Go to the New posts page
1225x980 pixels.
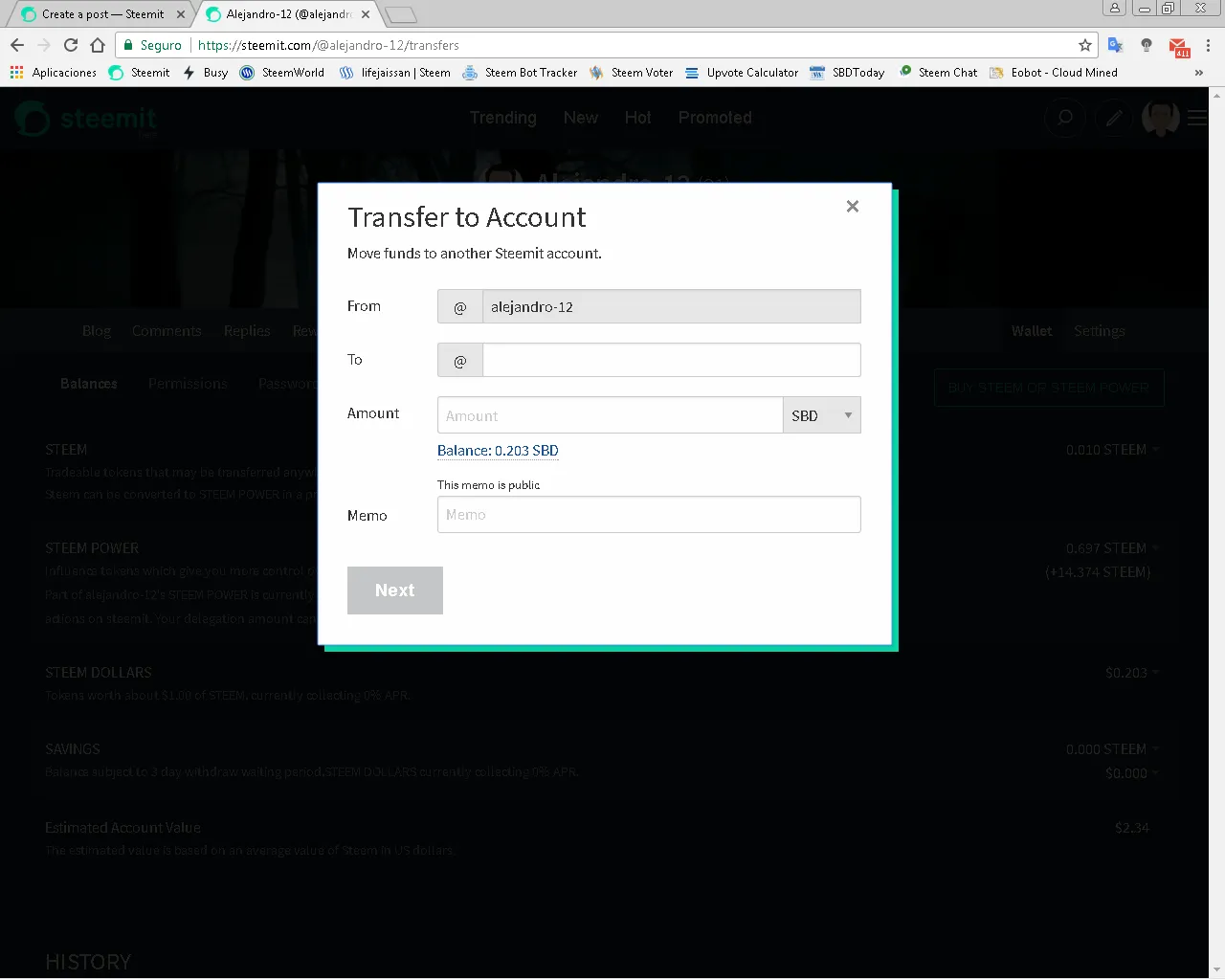tap(580, 118)
